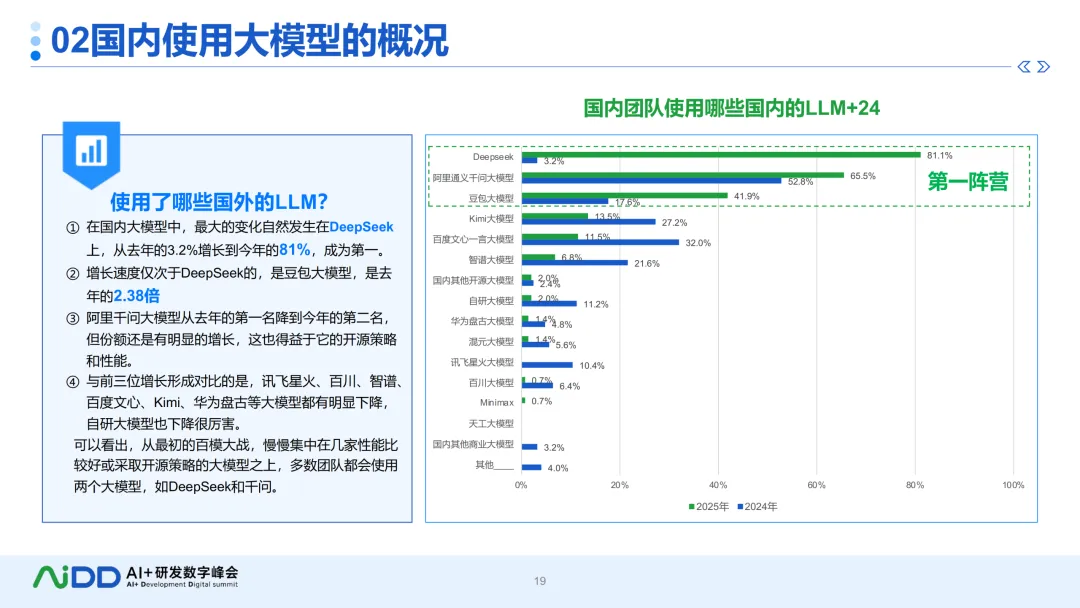Screen dimensions: 1080x608
Task: Click the slide title 02国内使用大模型的概况
Action: pyautogui.click(x=249, y=40)
